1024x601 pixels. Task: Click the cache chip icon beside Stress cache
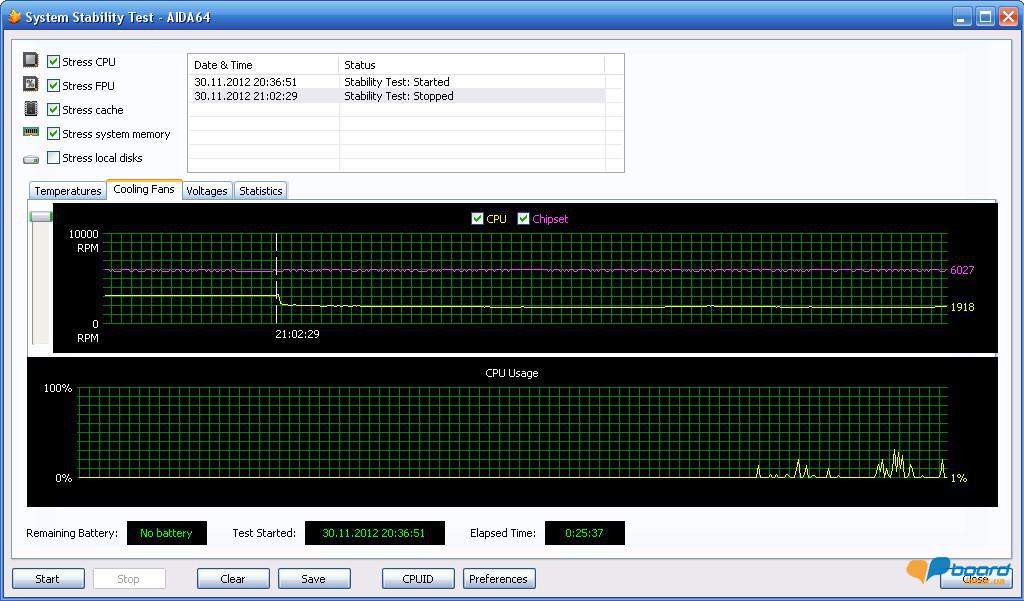coord(30,109)
